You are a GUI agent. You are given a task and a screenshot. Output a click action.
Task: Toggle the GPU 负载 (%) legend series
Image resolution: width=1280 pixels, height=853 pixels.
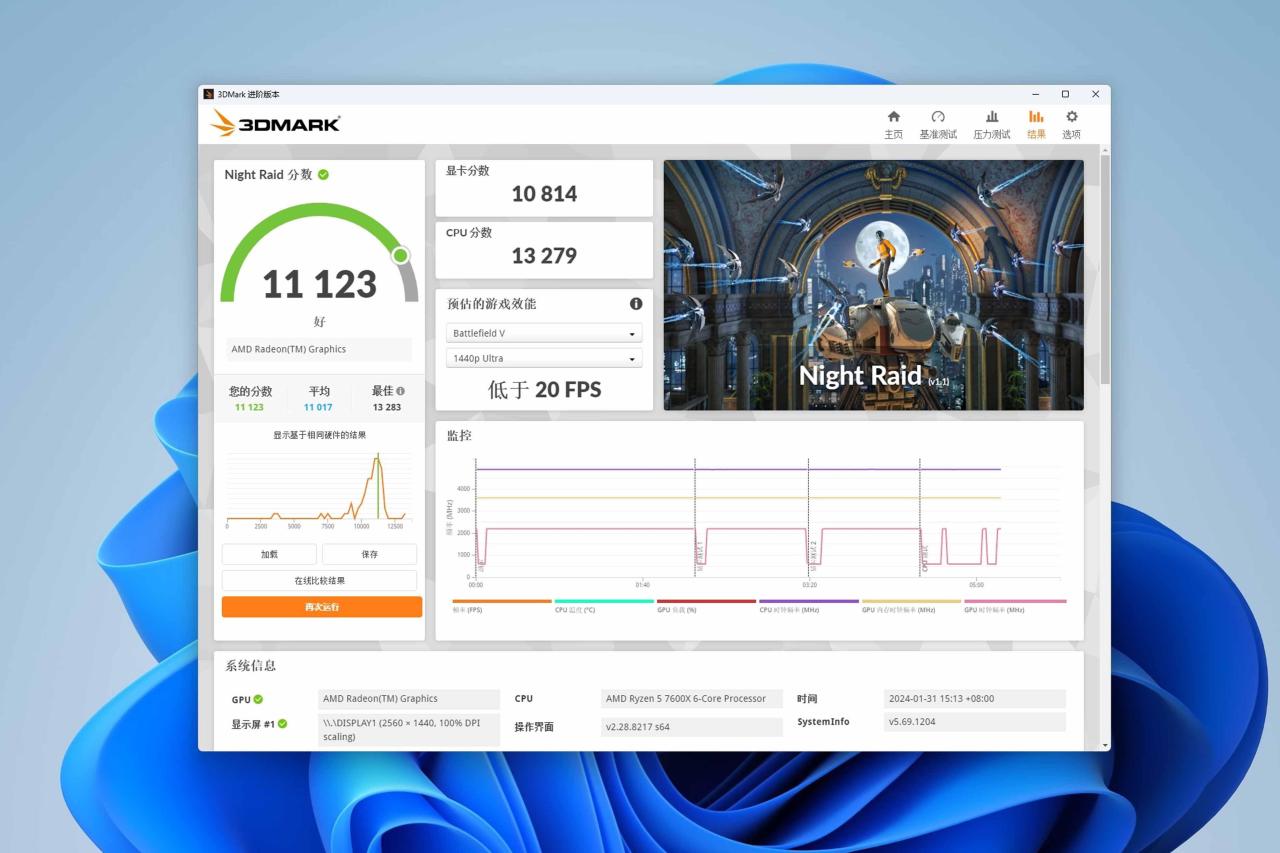706,606
